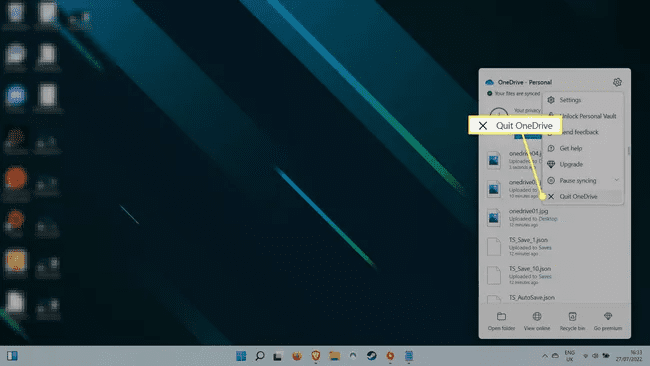Open the onedrive01.jpg file entry

click(555, 218)
